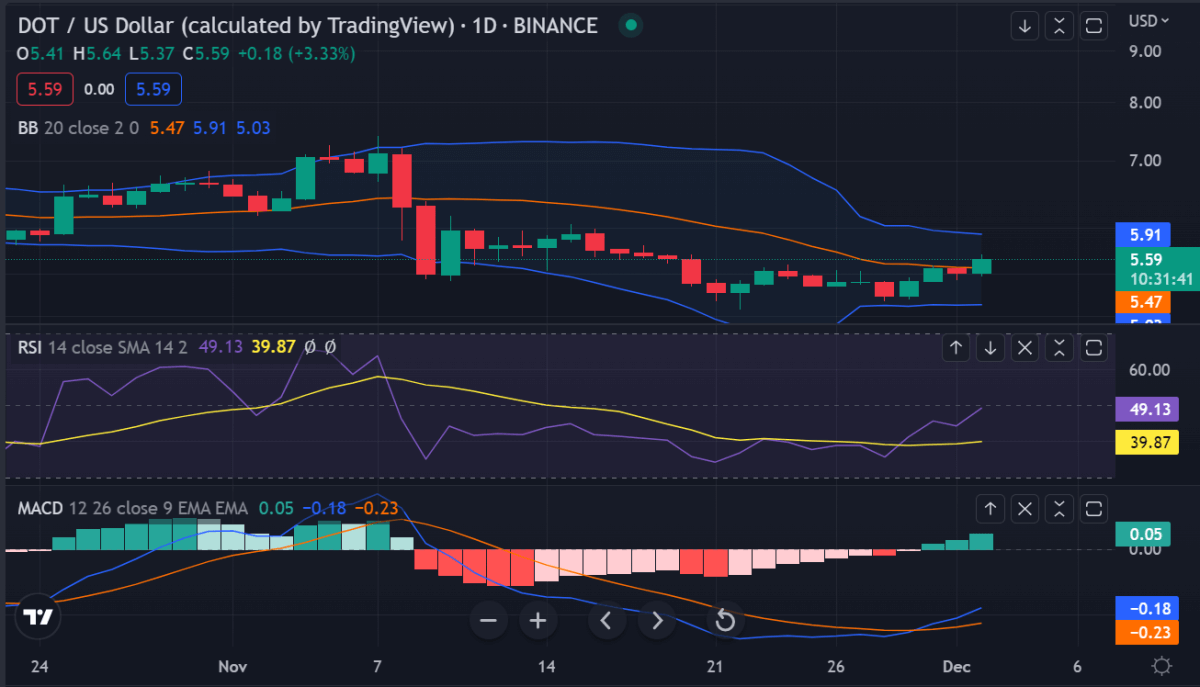The width and height of the screenshot is (1200, 687).
Task: Click the TradingView logo in the corner
Action: tap(38, 618)
